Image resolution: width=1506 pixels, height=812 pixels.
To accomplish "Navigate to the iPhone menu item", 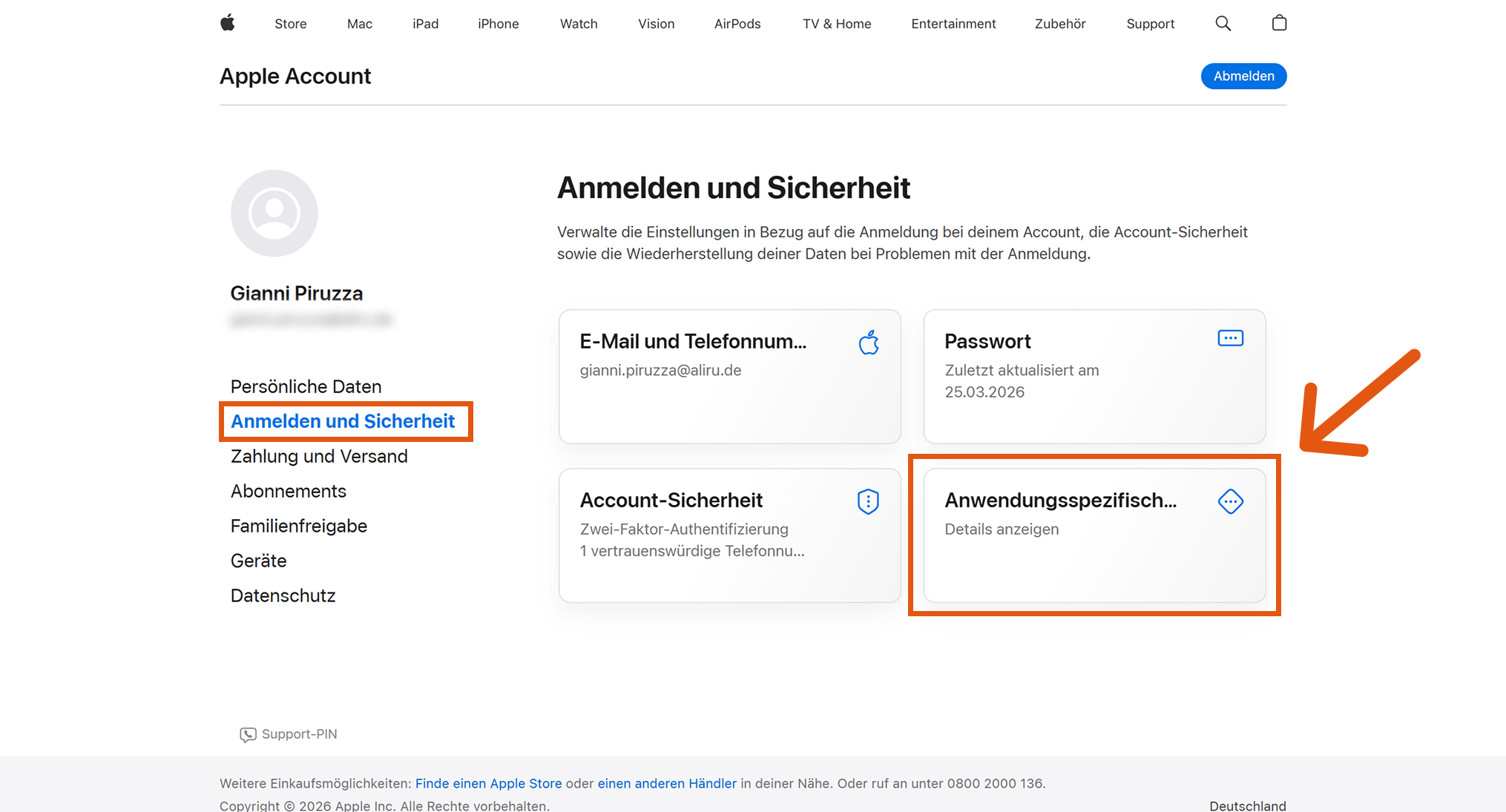I will coord(498,23).
